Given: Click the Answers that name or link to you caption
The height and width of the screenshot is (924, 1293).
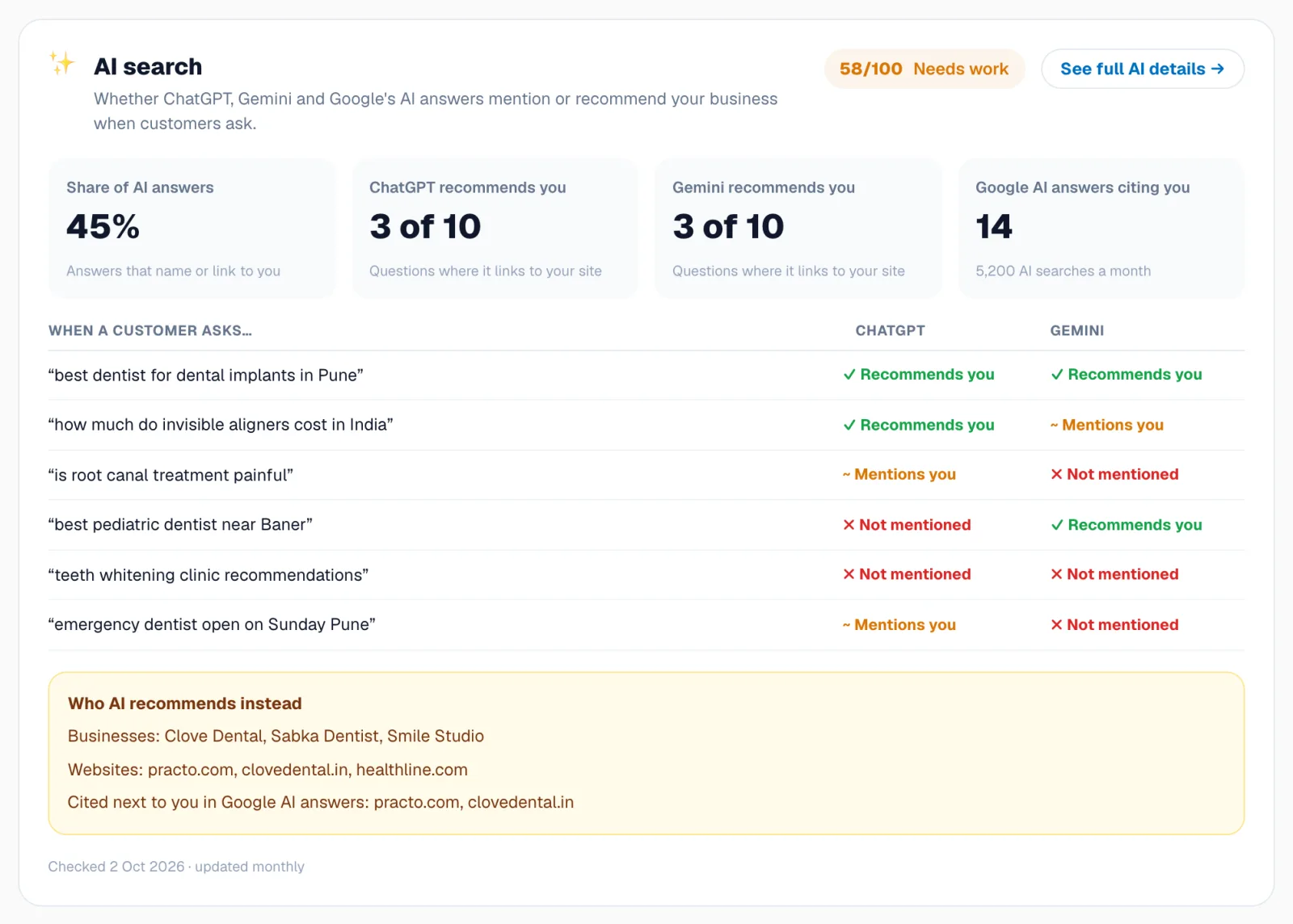Looking at the screenshot, I should coord(173,271).
